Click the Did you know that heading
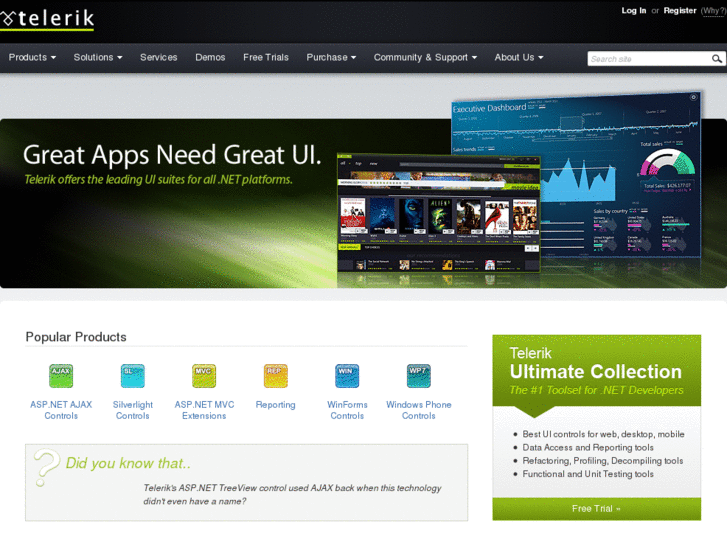 tap(128, 463)
